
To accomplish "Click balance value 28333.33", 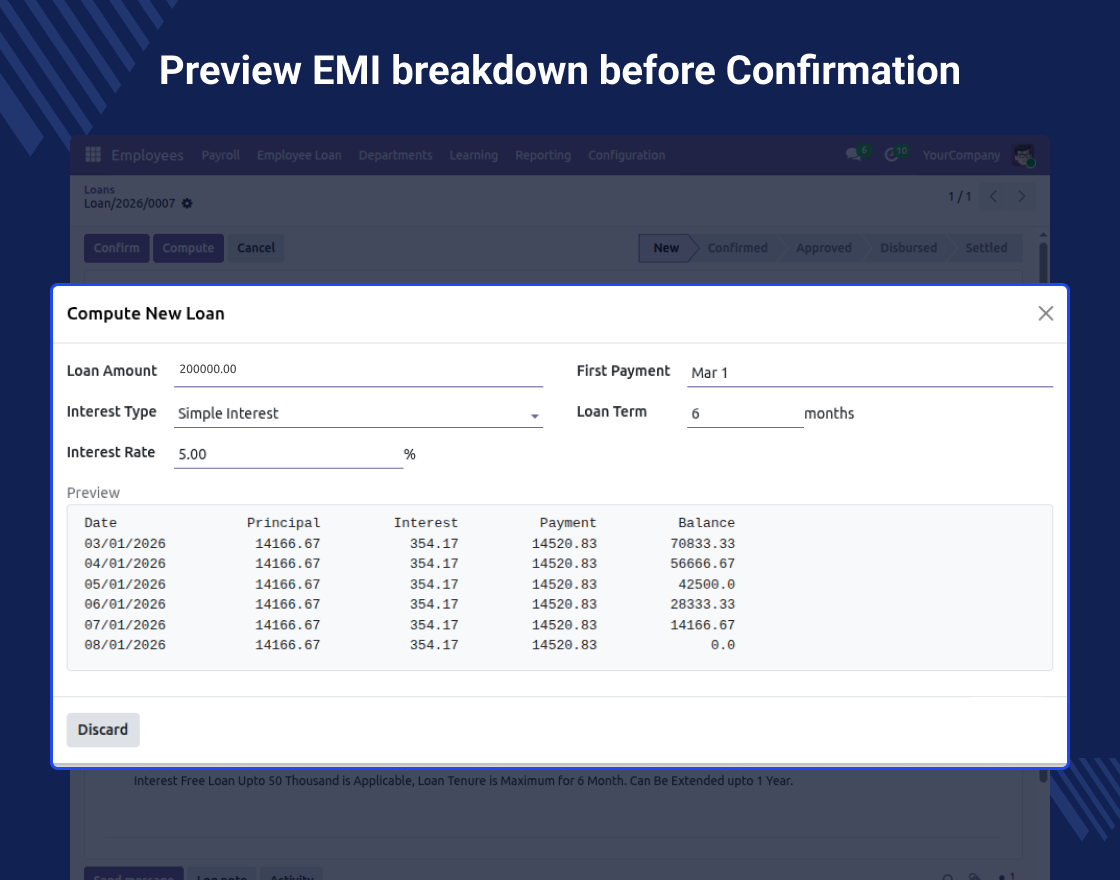I will coord(702,604).
